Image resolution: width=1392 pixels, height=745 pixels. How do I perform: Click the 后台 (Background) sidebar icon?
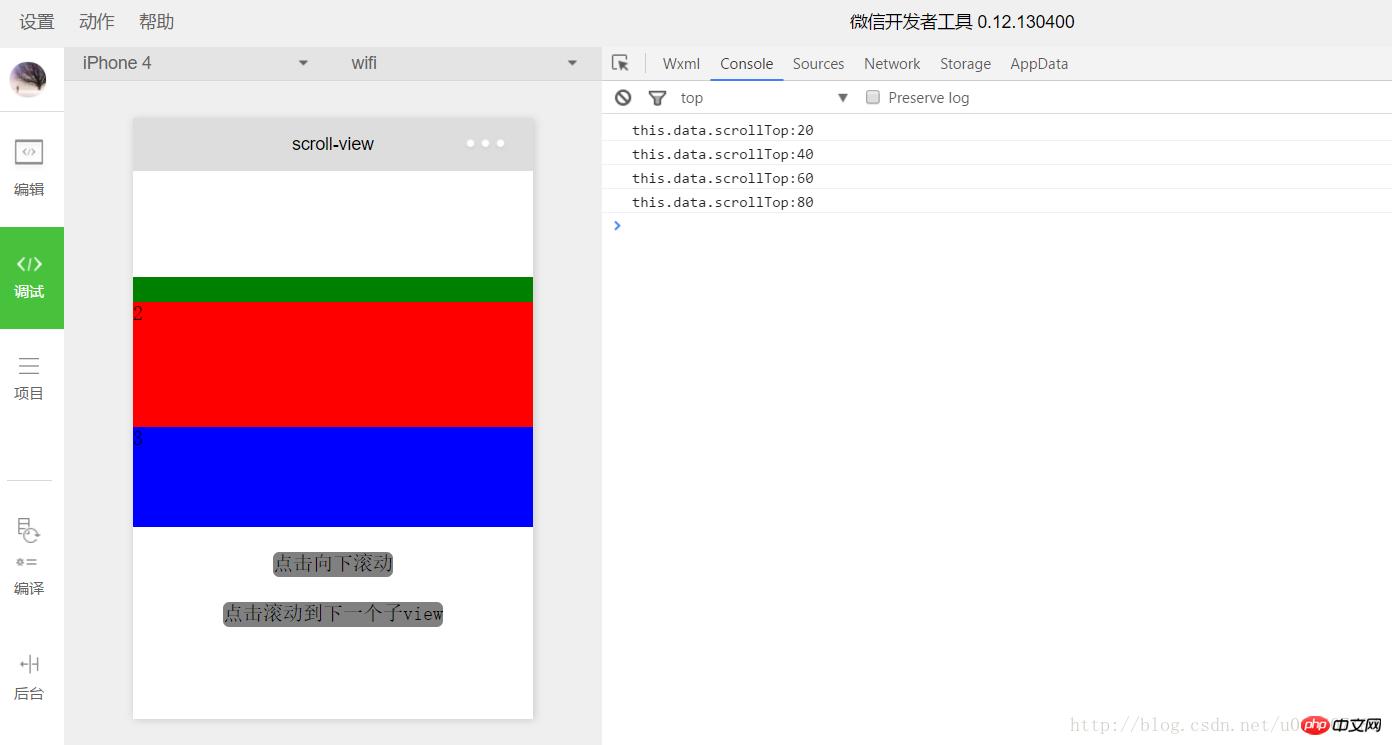(x=29, y=677)
